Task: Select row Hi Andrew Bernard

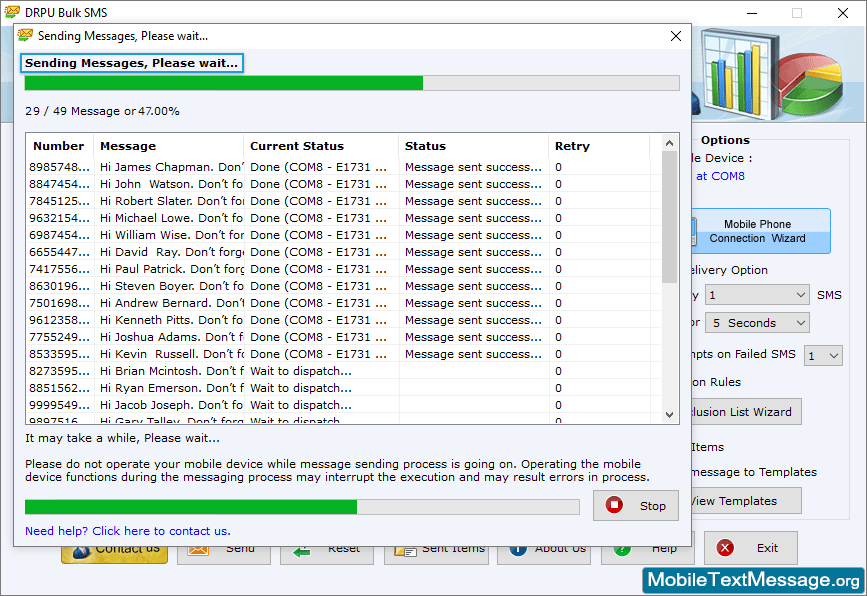Action: coord(343,303)
